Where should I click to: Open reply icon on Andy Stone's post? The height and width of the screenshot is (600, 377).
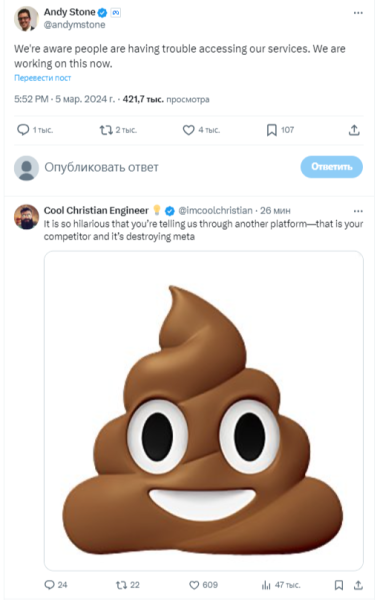pyautogui.click(x=23, y=130)
